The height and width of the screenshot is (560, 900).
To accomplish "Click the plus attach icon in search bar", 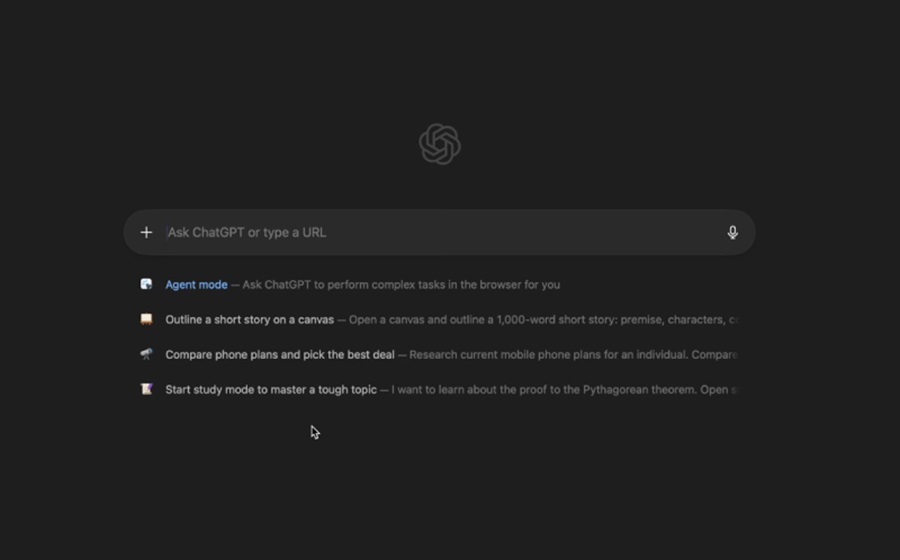I will tap(146, 232).
